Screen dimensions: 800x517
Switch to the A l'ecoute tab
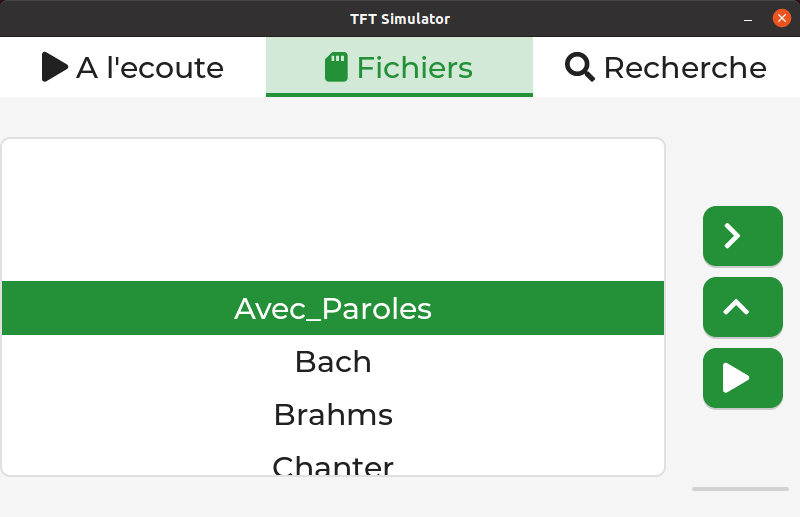[x=133, y=67]
